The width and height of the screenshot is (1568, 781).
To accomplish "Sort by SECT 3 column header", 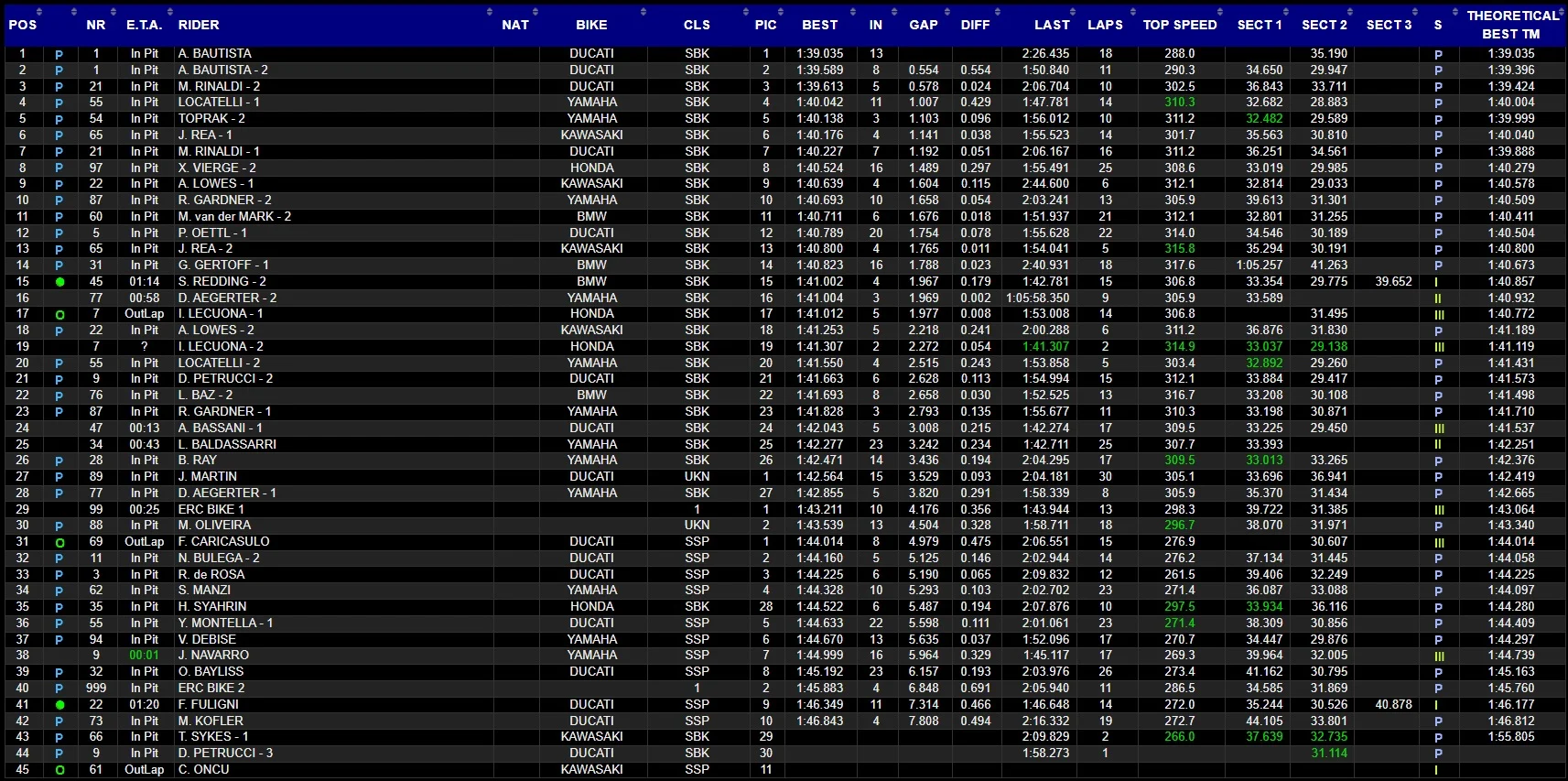I will [1389, 25].
